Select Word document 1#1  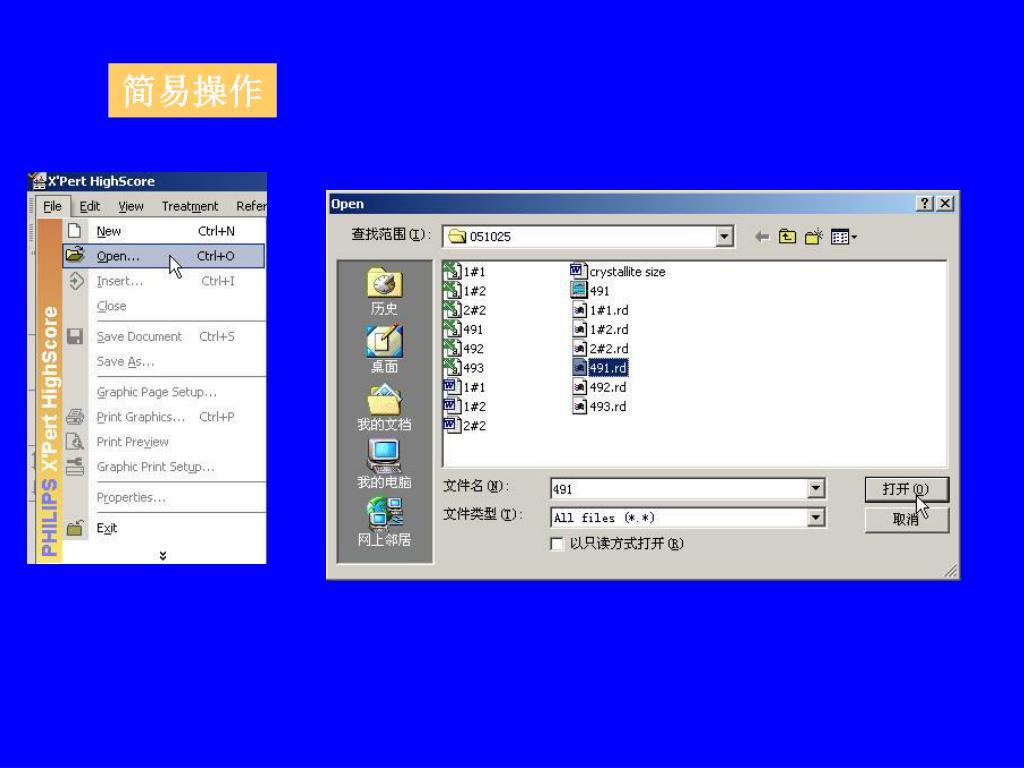pos(464,387)
